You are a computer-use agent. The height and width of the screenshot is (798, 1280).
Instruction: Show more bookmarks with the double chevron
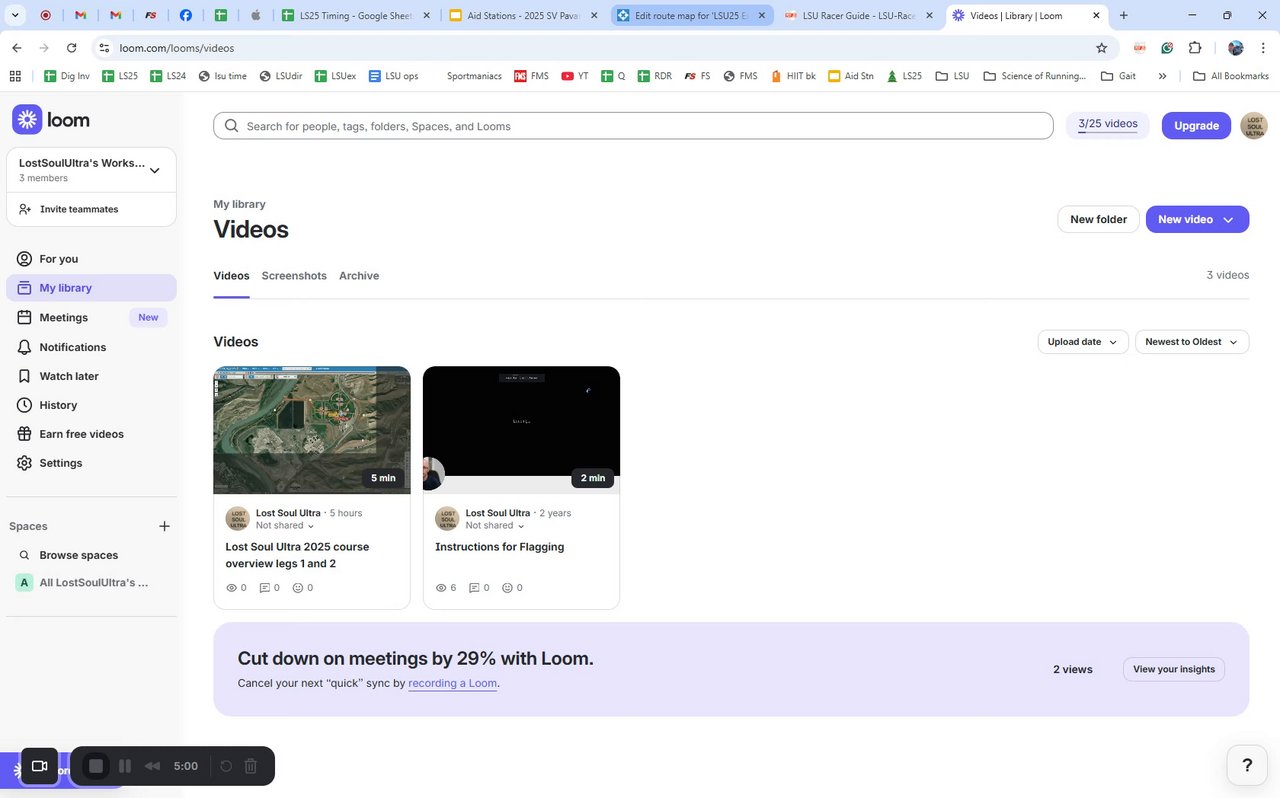click(1162, 76)
